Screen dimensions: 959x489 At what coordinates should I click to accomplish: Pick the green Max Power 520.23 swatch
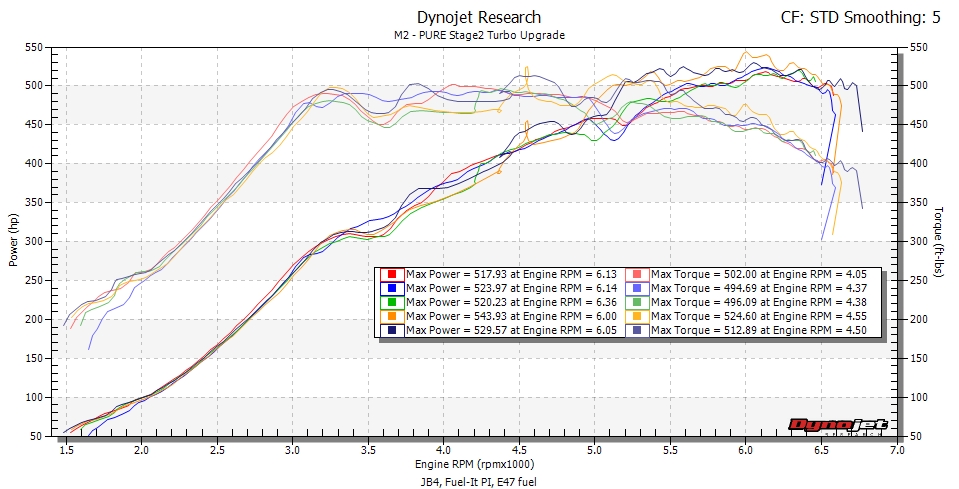[392, 302]
